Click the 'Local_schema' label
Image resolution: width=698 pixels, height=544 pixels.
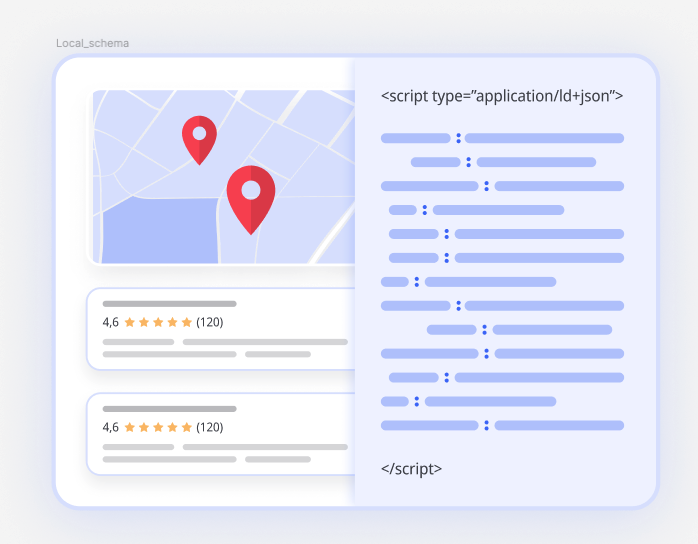click(93, 43)
